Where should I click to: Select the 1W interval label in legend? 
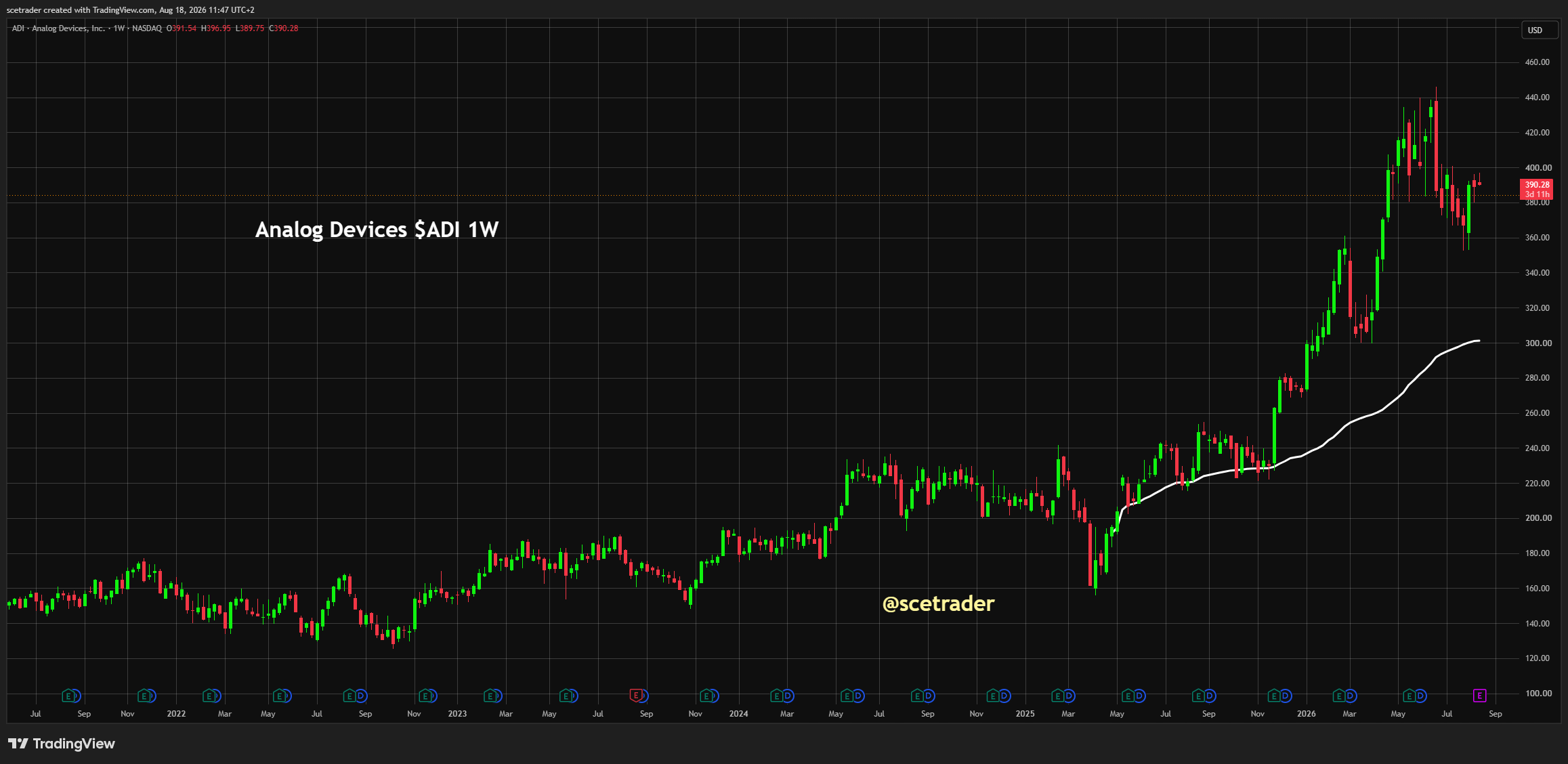point(119,28)
